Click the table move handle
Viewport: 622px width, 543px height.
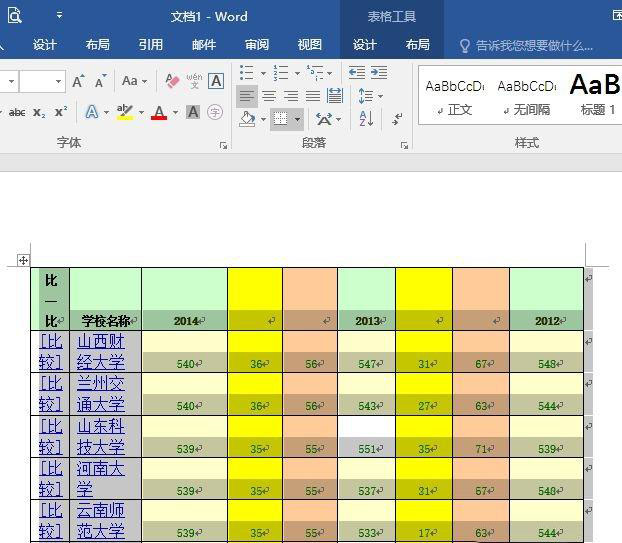click(23, 260)
